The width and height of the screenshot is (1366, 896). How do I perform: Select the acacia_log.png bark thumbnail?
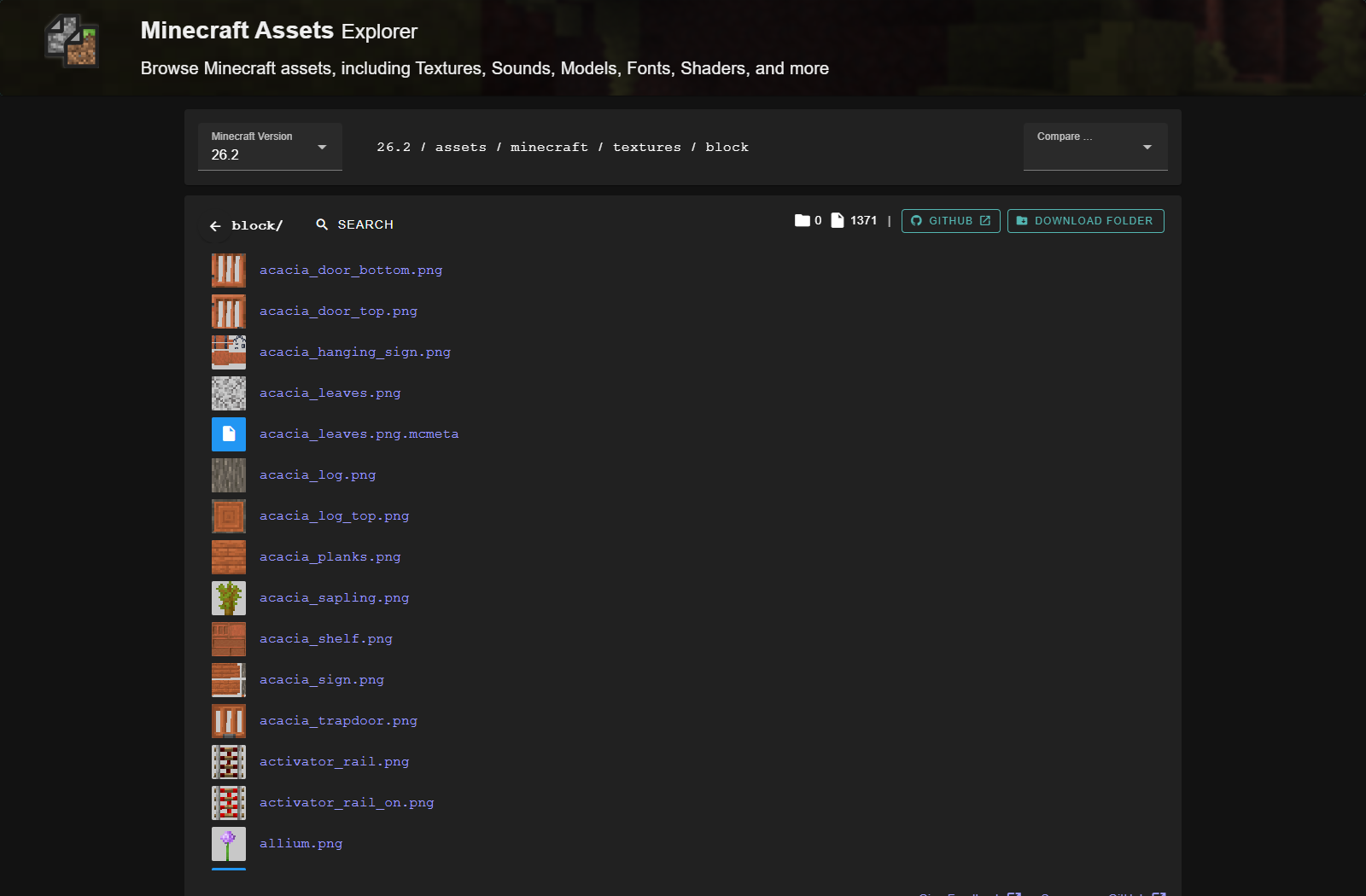229,475
